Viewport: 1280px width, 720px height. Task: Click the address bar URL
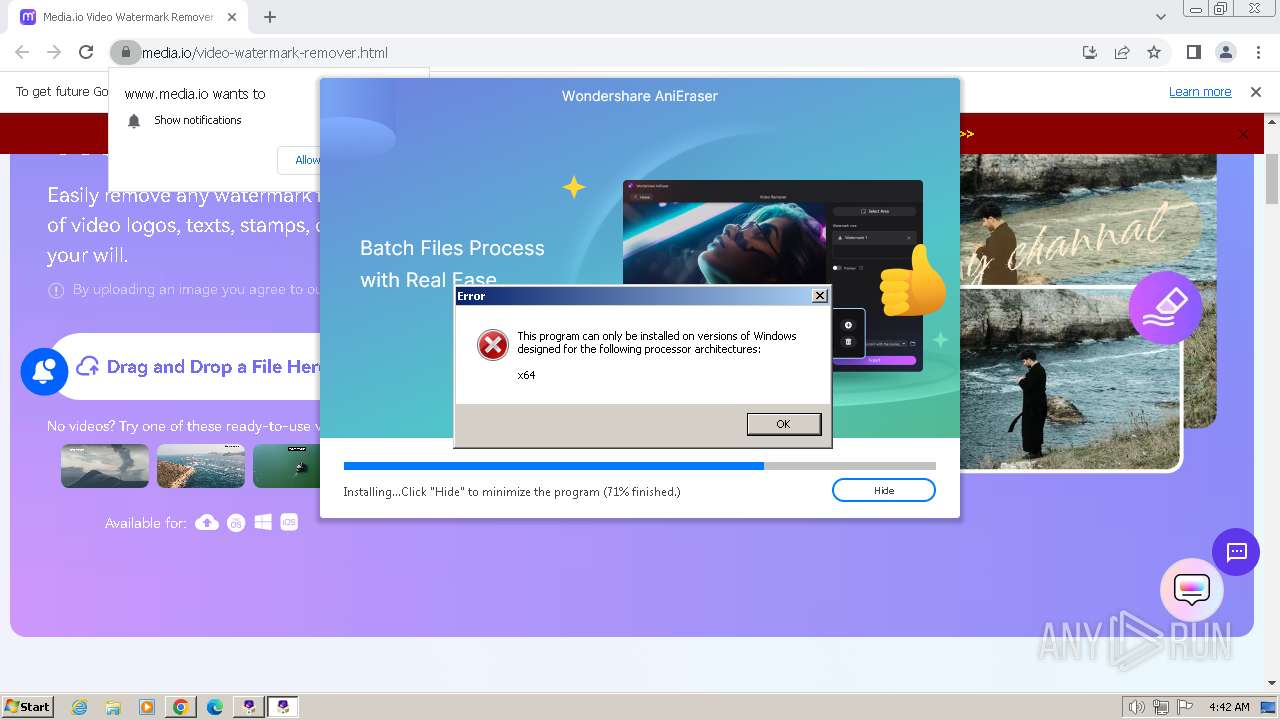[x=265, y=52]
